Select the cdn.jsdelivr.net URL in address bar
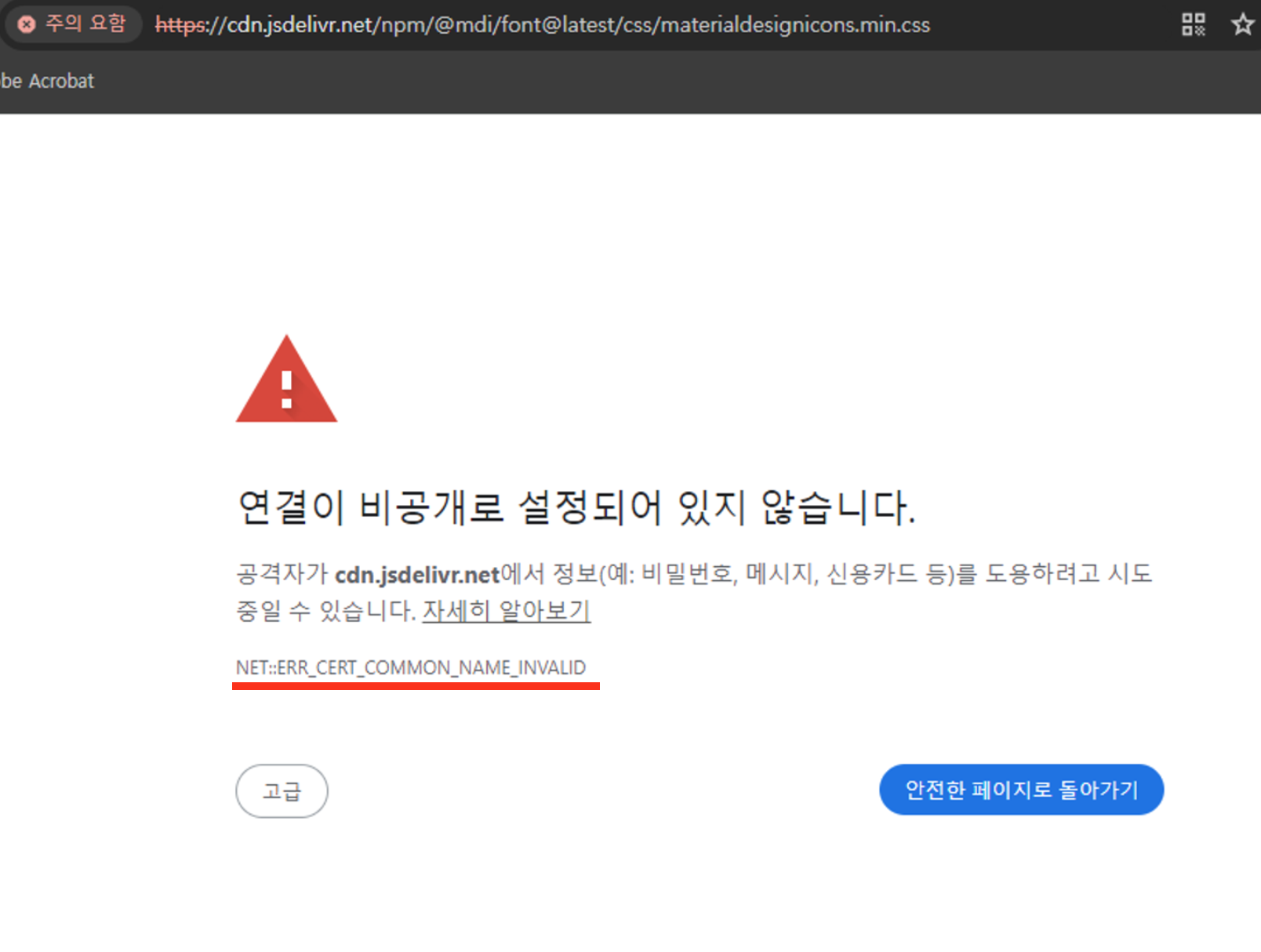 coord(542,25)
